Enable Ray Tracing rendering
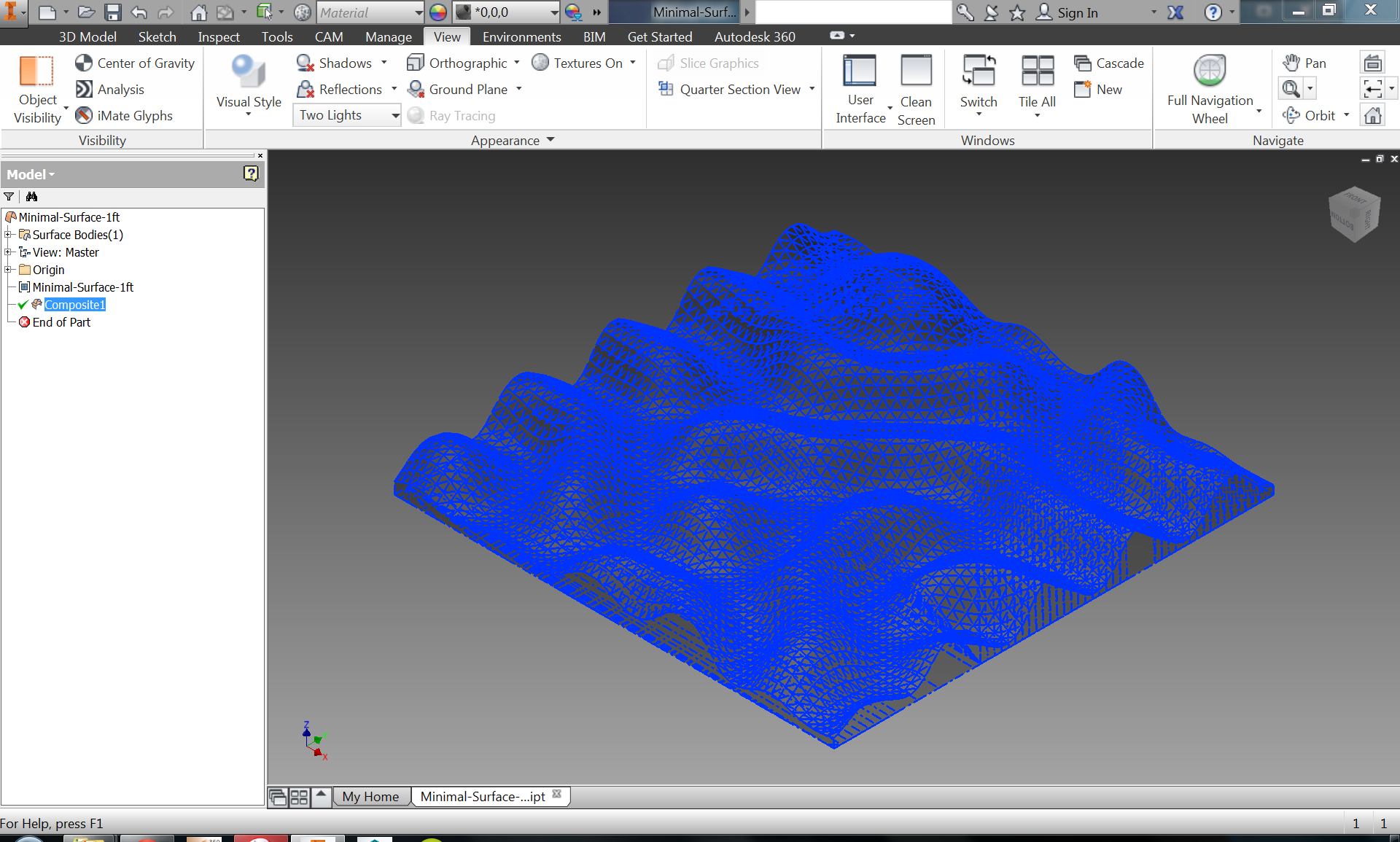Image resolution: width=1400 pixels, height=842 pixels. pos(454,115)
